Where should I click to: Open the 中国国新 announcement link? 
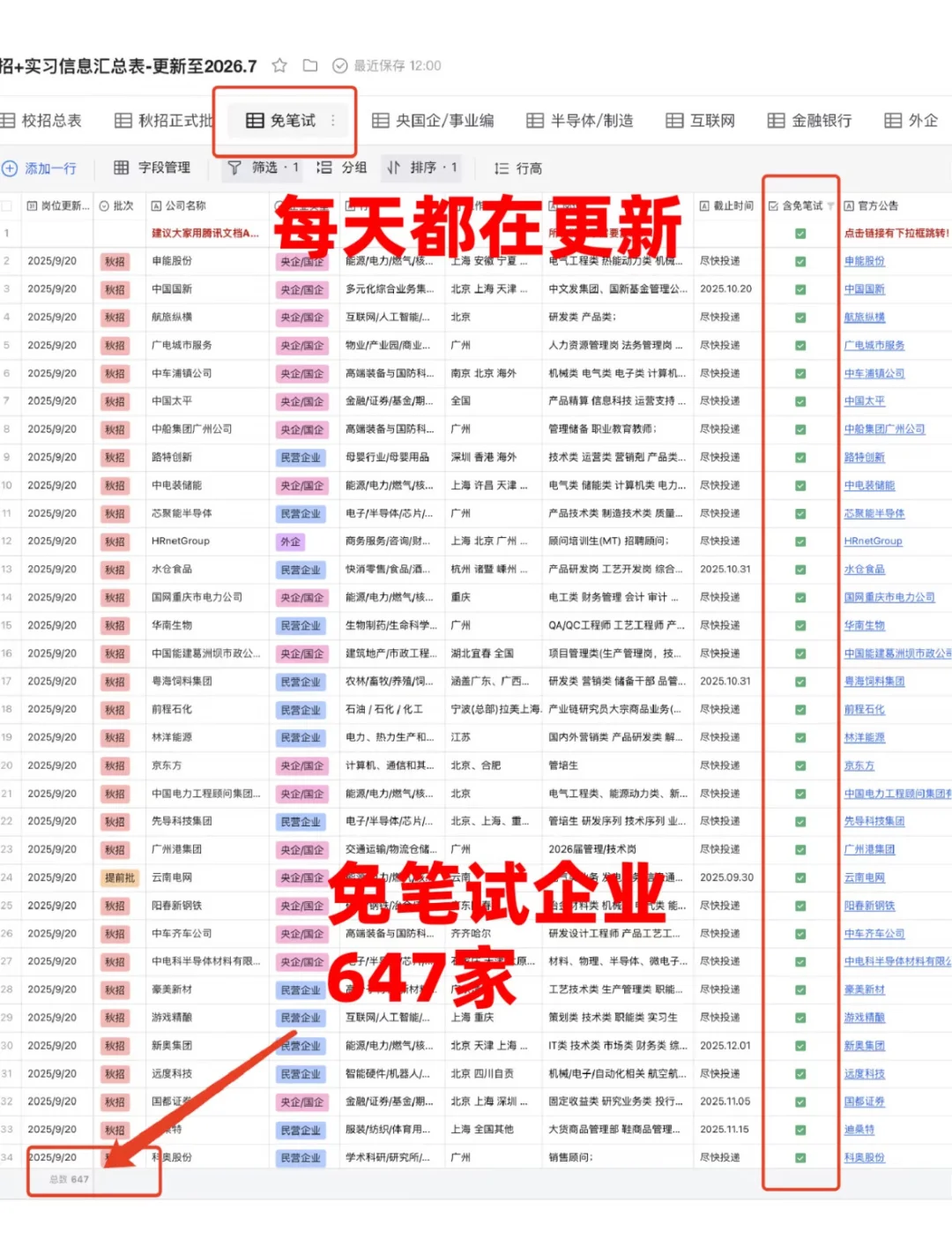pos(864,289)
